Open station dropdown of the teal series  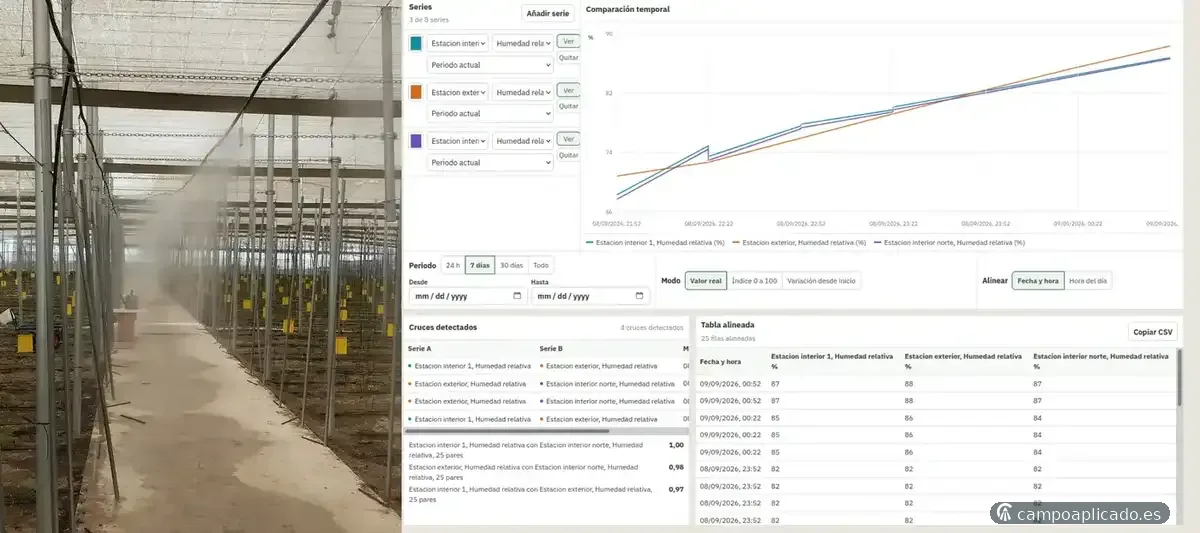point(458,43)
